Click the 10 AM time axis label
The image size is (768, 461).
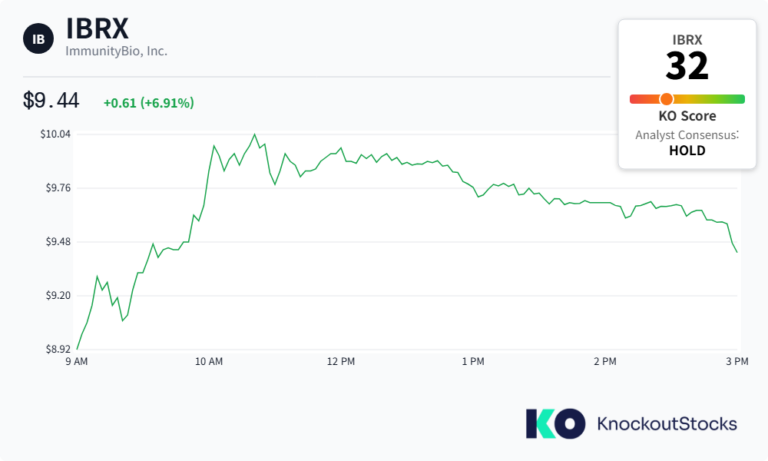coord(209,362)
